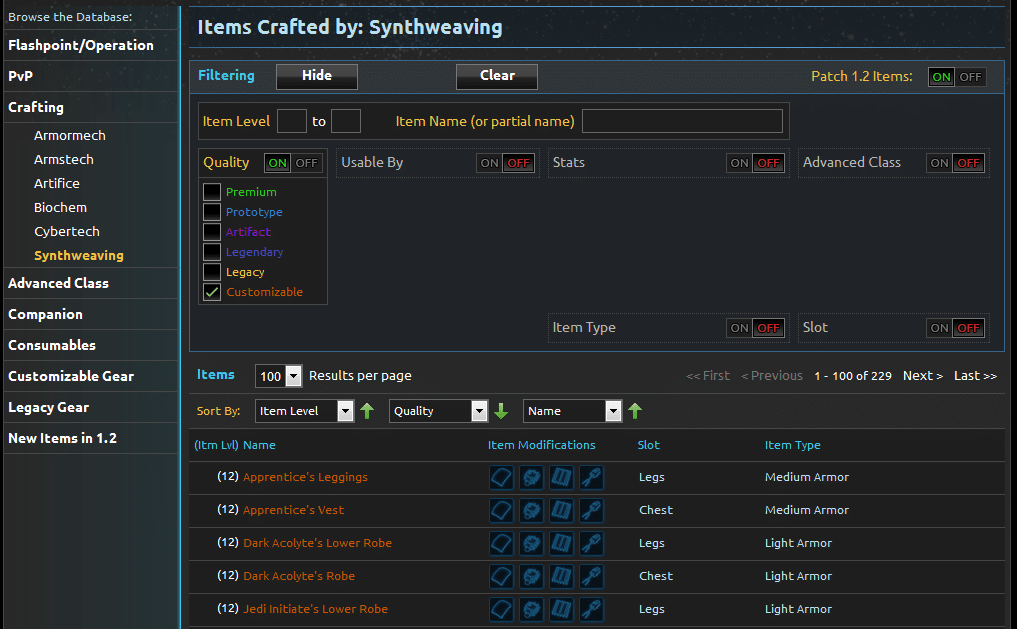Screen dimensions: 1017x629
Task: Open the Results per page dropdown
Action: [x=279, y=376]
